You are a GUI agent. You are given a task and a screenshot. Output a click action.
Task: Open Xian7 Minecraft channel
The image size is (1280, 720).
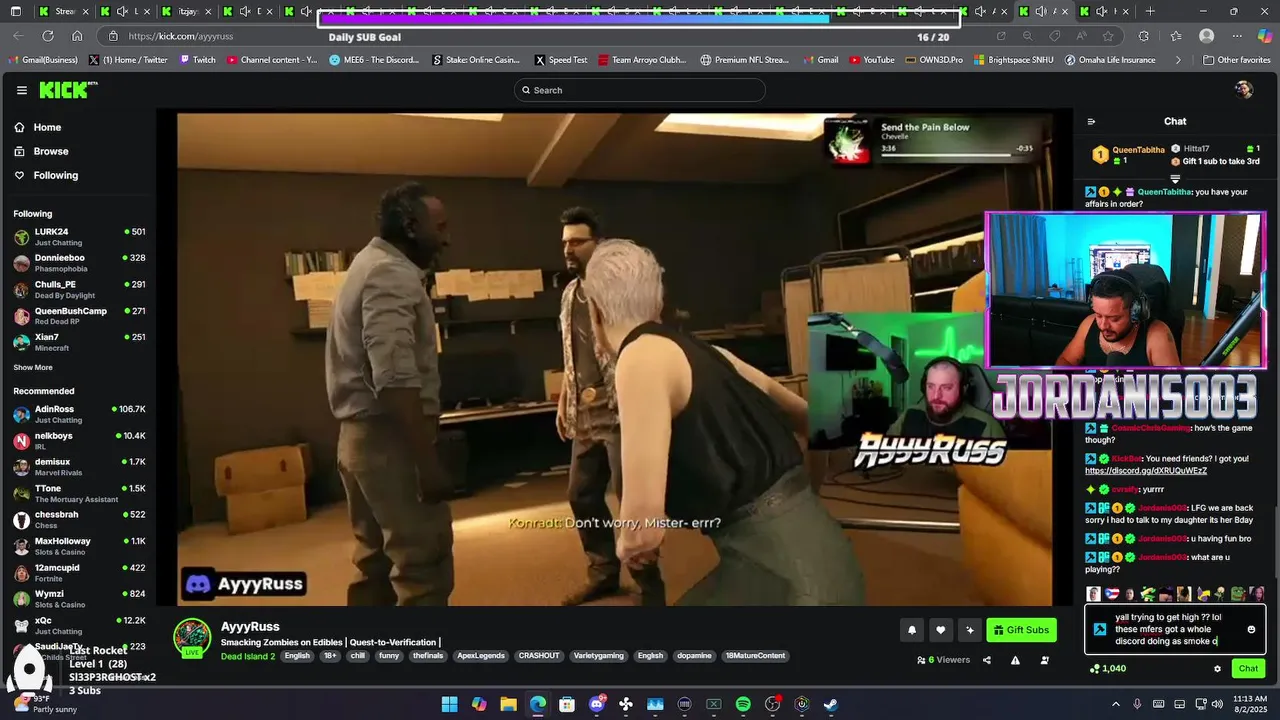pyautogui.click(x=78, y=342)
